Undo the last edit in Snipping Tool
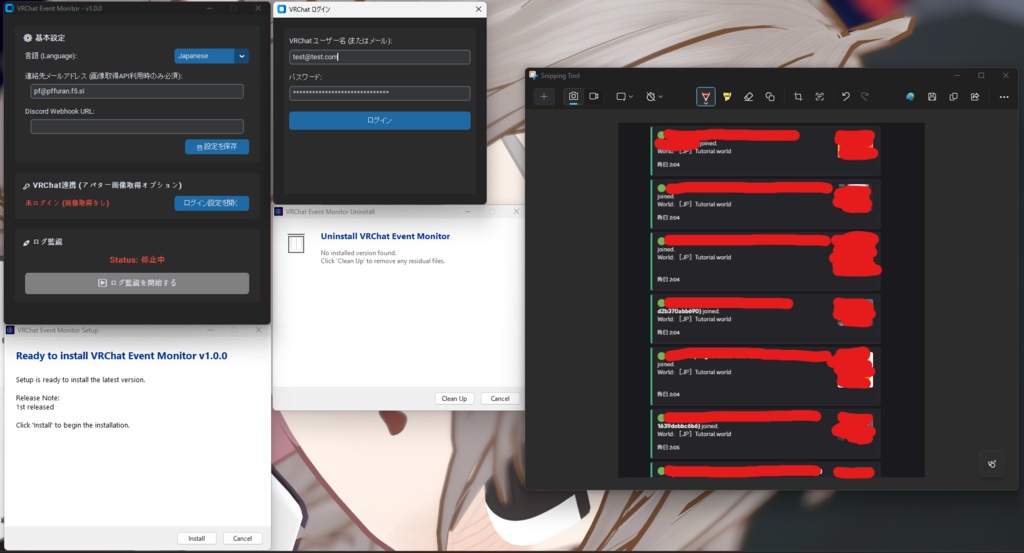The image size is (1024, 553). [x=846, y=97]
